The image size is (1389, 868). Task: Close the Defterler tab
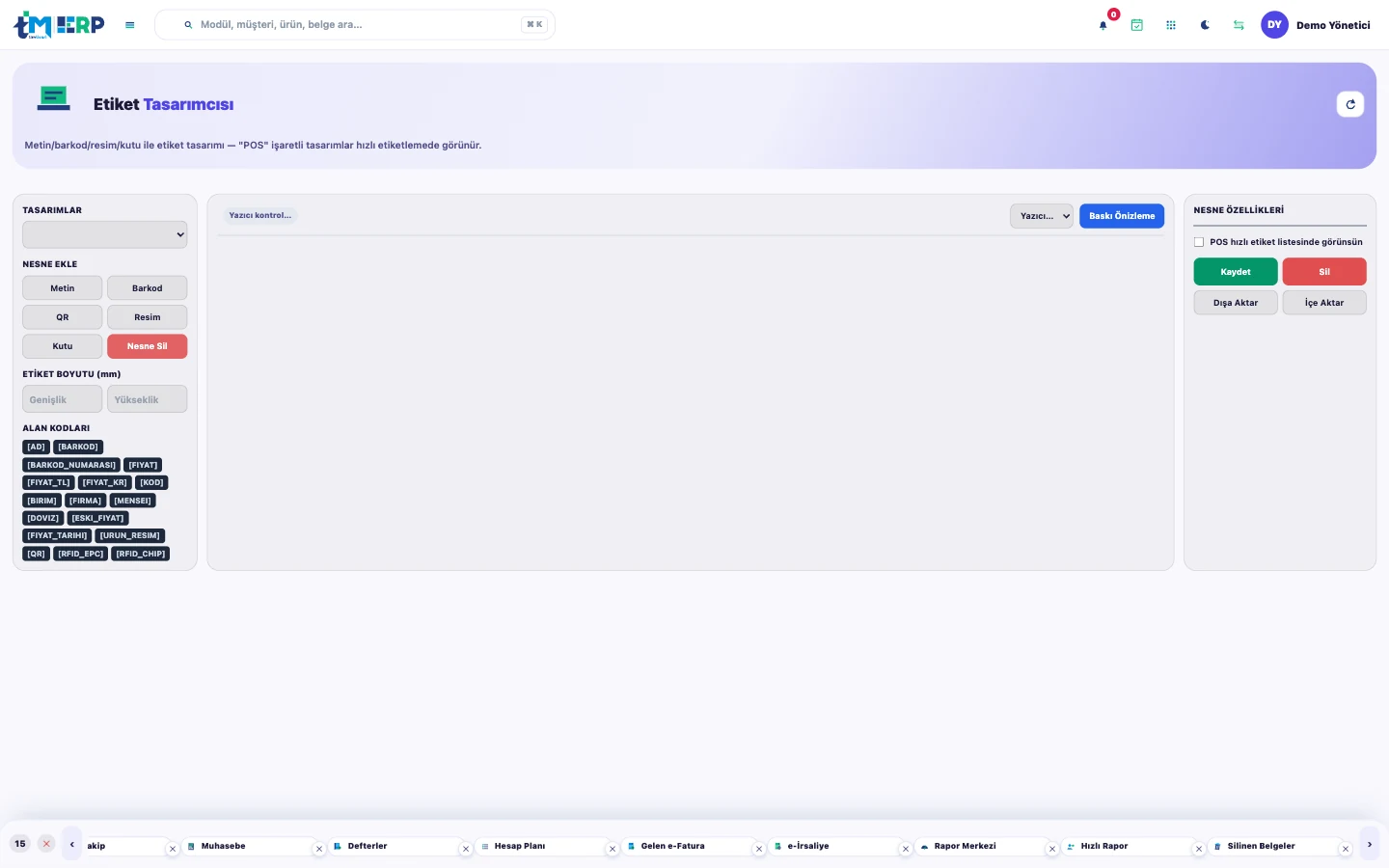coord(466,849)
